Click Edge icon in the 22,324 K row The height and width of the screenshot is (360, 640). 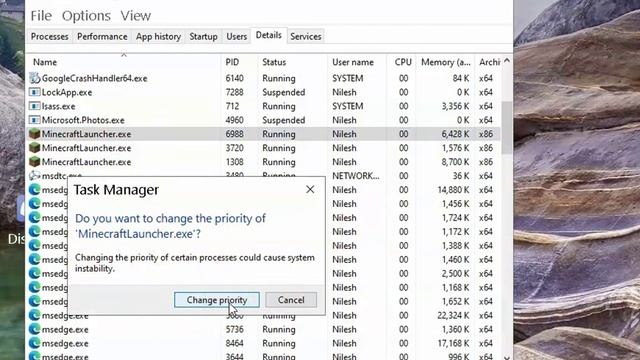click(35, 315)
